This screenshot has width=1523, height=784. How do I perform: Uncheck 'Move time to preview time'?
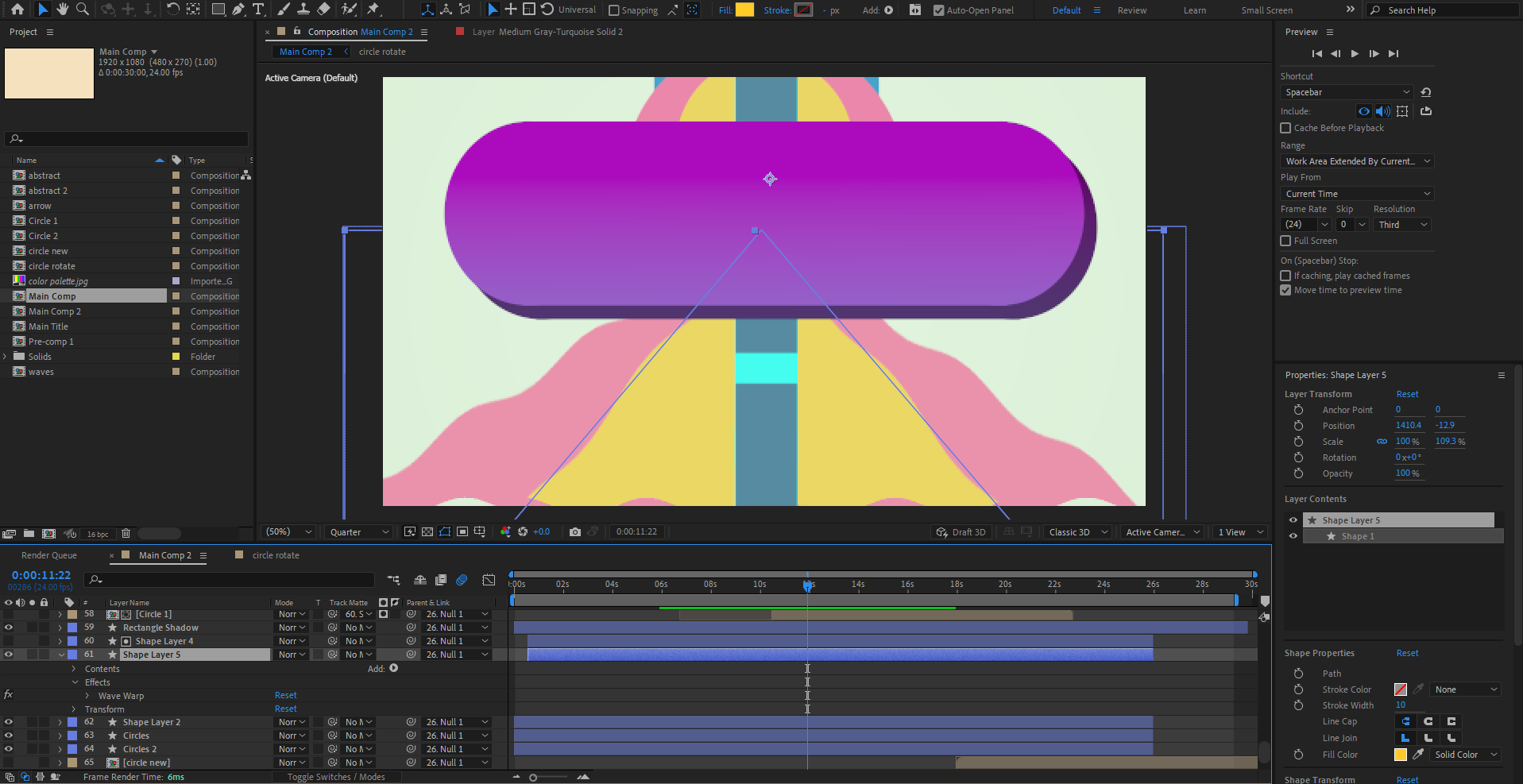pyautogui.click(x=1285, y=290)
